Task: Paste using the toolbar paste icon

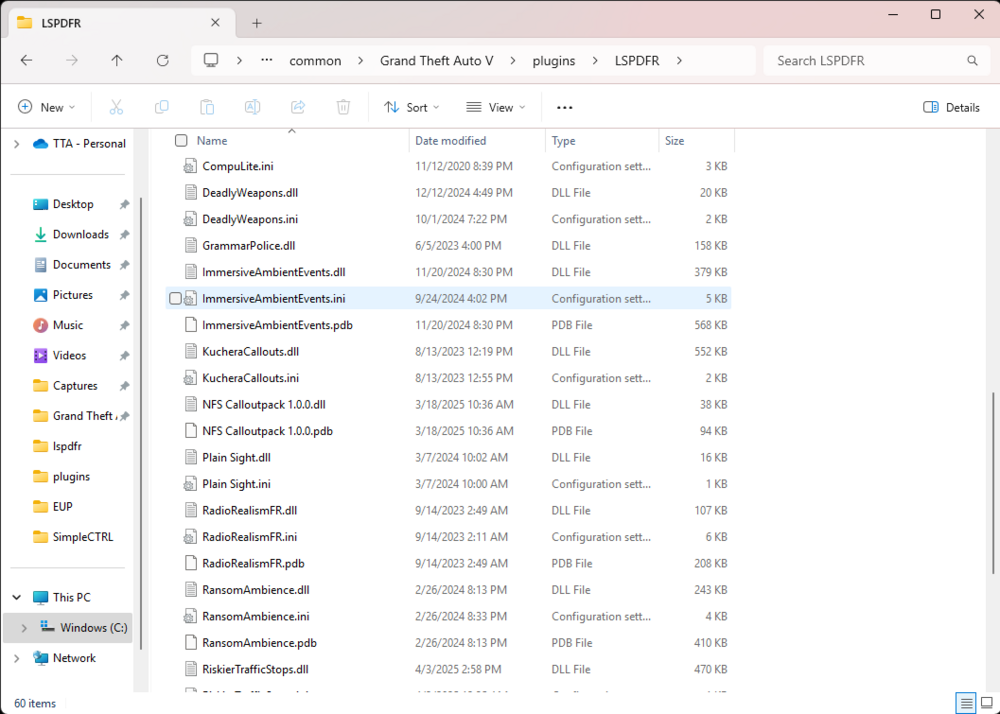Action: click(206, 107)
